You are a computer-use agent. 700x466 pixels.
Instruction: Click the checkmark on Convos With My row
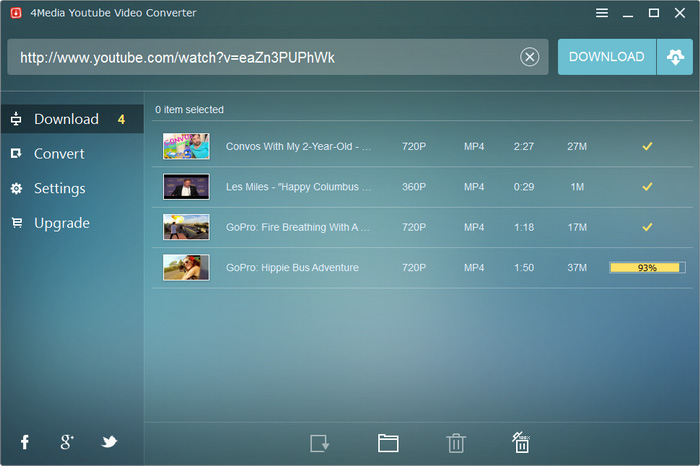point(647,146)
